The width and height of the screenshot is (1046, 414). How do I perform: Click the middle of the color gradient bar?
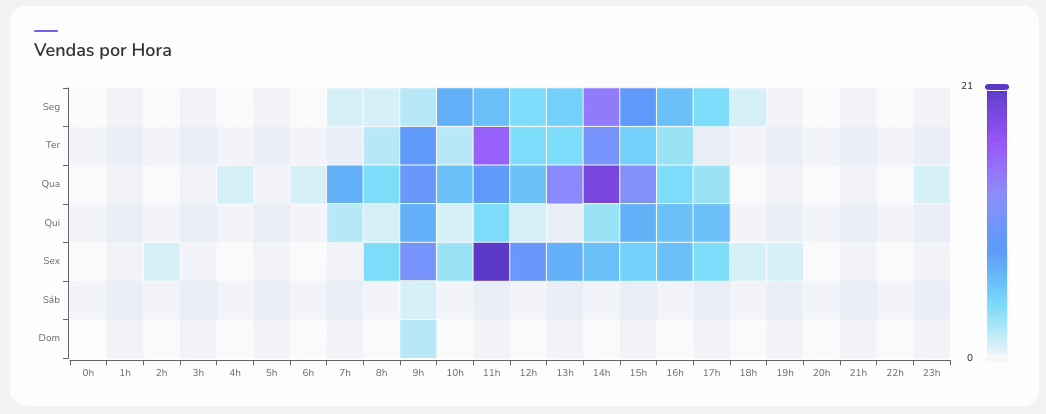[996, 222]
